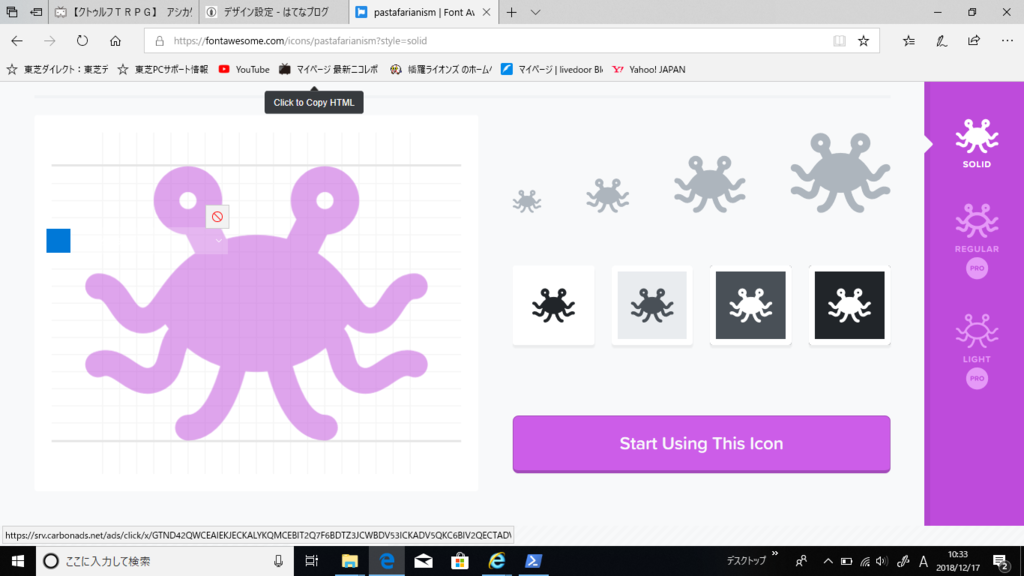Open the YouTube bookmark
1024x576 pixels.
244,69
